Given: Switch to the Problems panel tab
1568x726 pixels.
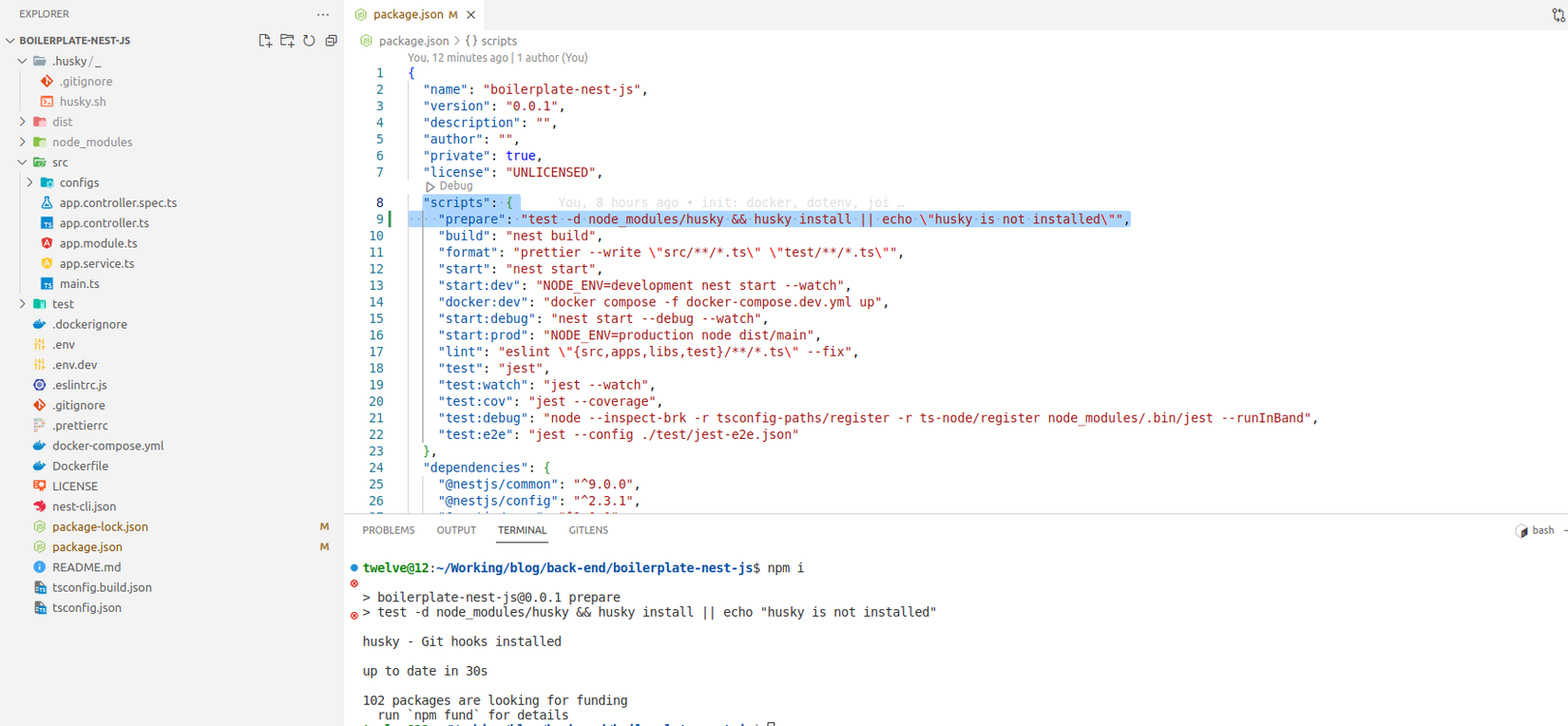Looking at the screenshot, I should point(388,530).
